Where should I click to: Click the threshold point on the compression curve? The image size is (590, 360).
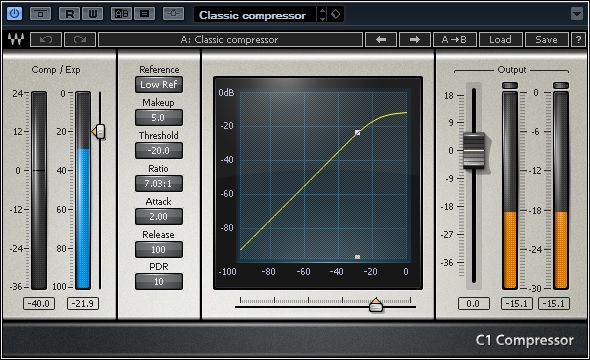[x=357, y=132]
